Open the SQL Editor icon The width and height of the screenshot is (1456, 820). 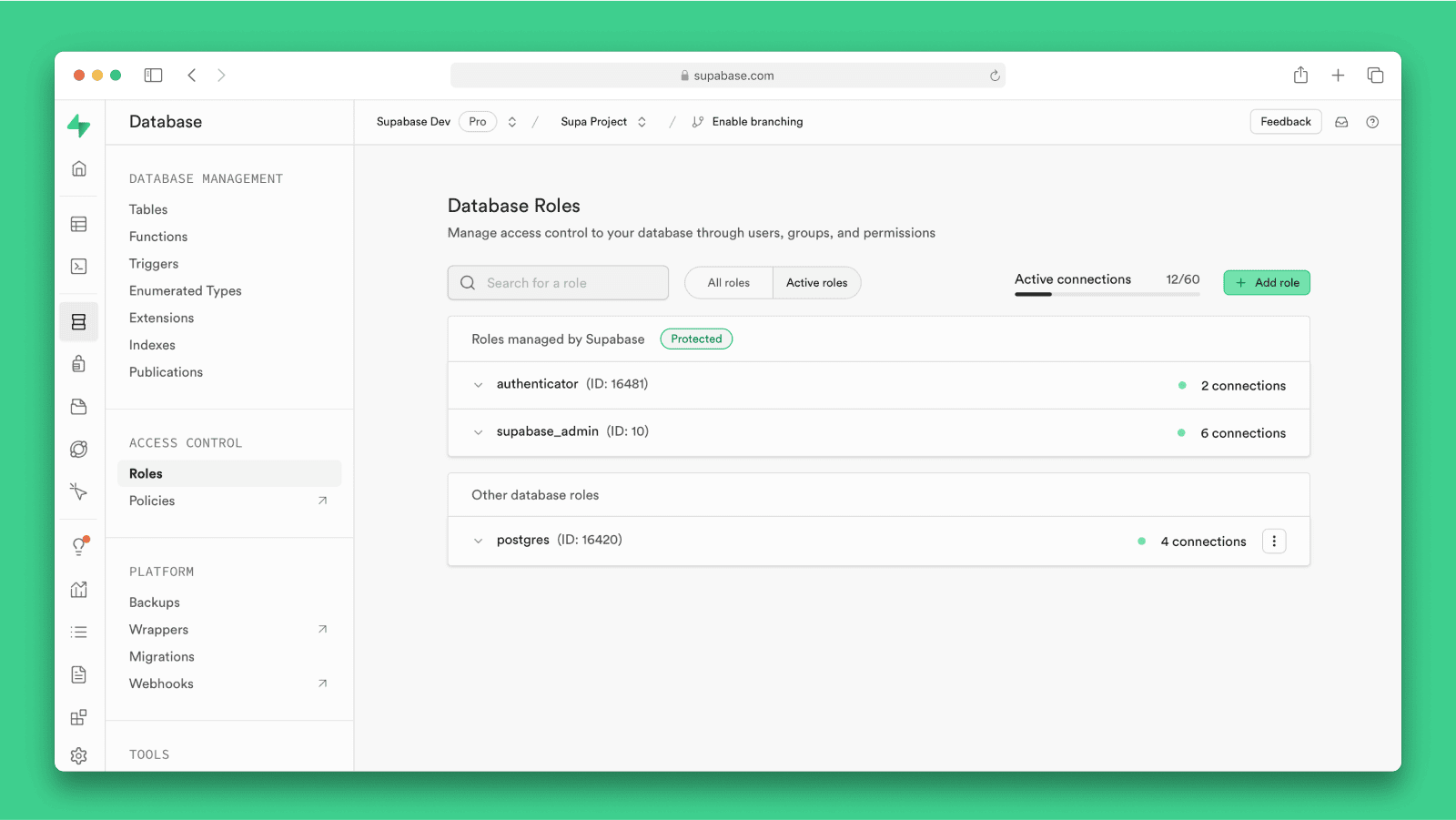(79, 267)
